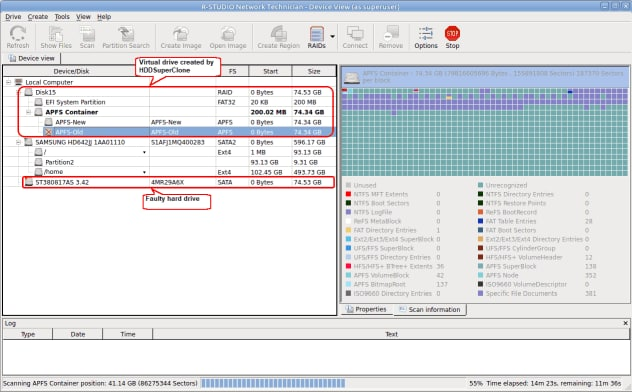Screen dimensions: 632x392
Task: Collapse the Local Computer tree node
Action: tap(8, 82)
